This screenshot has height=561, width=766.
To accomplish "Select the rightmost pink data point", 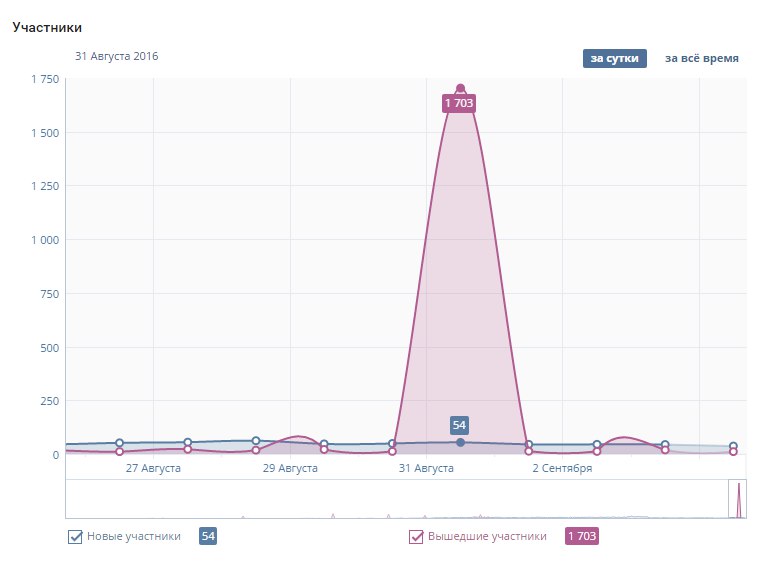I will pos(733,452).
